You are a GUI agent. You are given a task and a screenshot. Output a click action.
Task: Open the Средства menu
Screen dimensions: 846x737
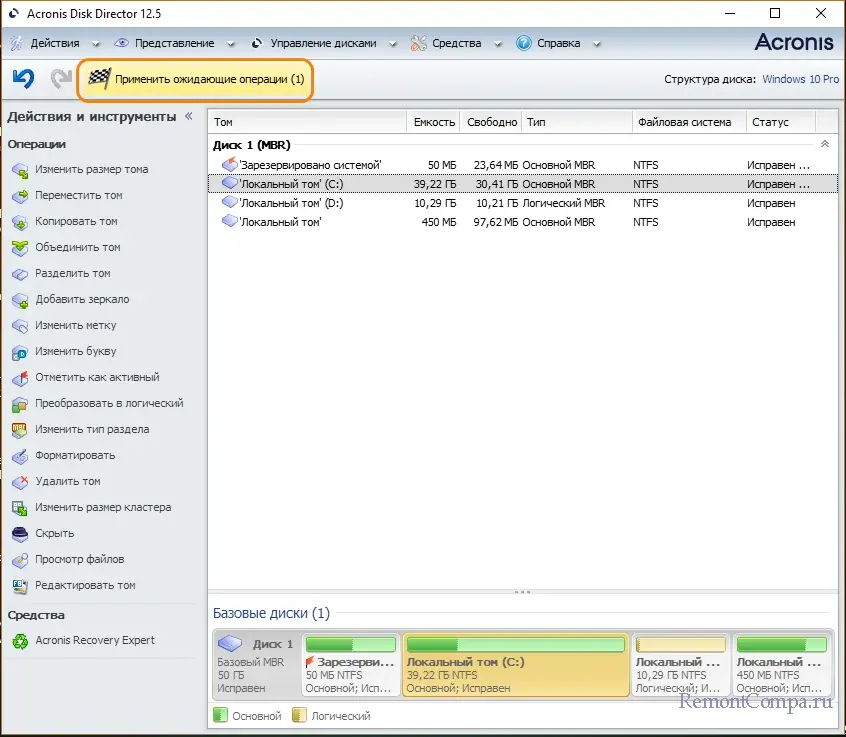point(456,43)
